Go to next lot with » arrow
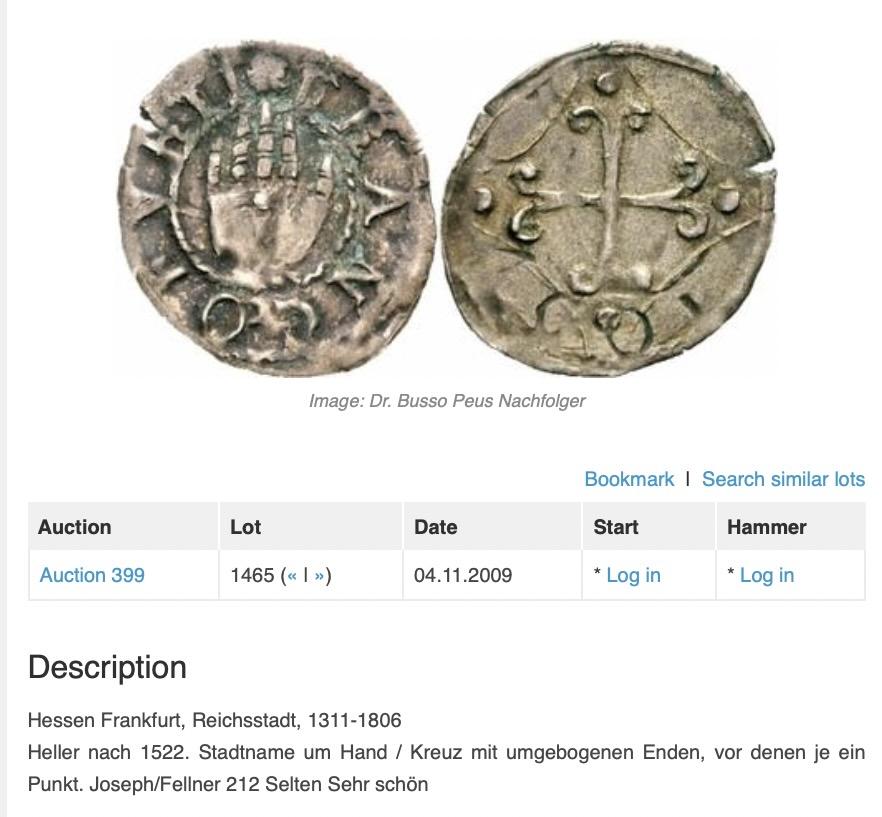This screenshot has width=882, height=817. [320, 576]
